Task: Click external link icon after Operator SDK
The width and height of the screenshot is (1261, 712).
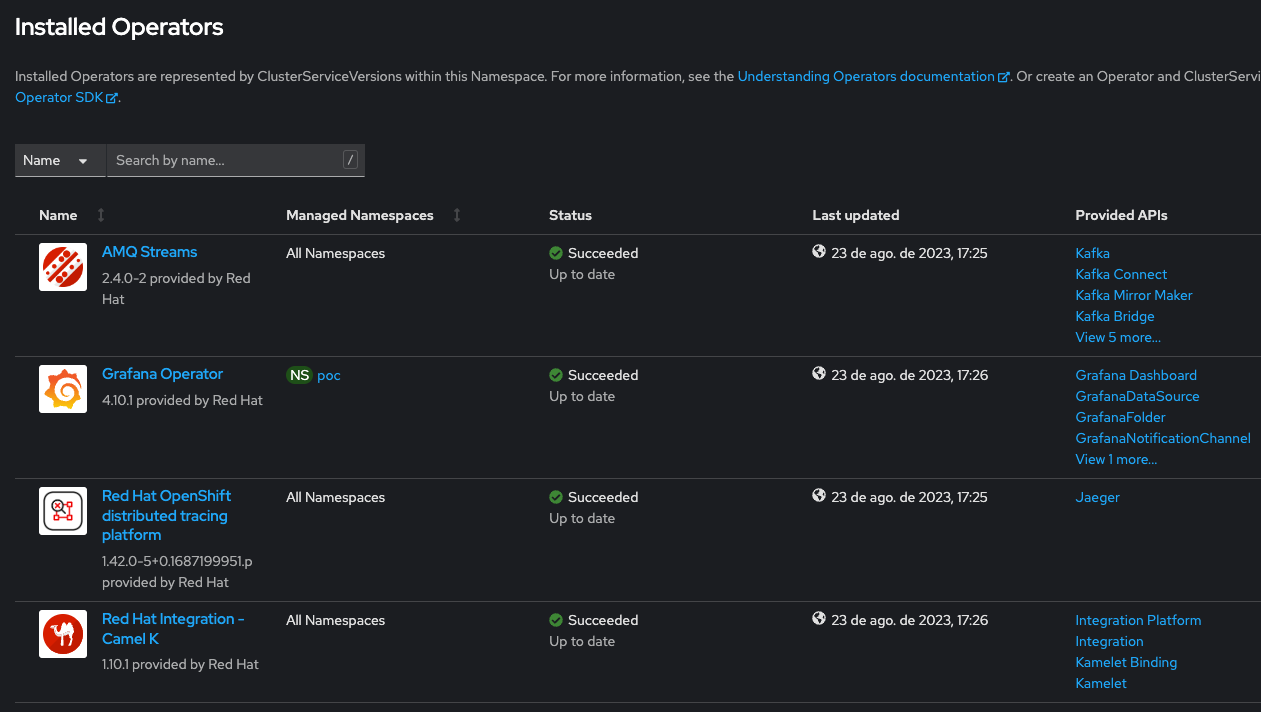Action: click(112, 98)
